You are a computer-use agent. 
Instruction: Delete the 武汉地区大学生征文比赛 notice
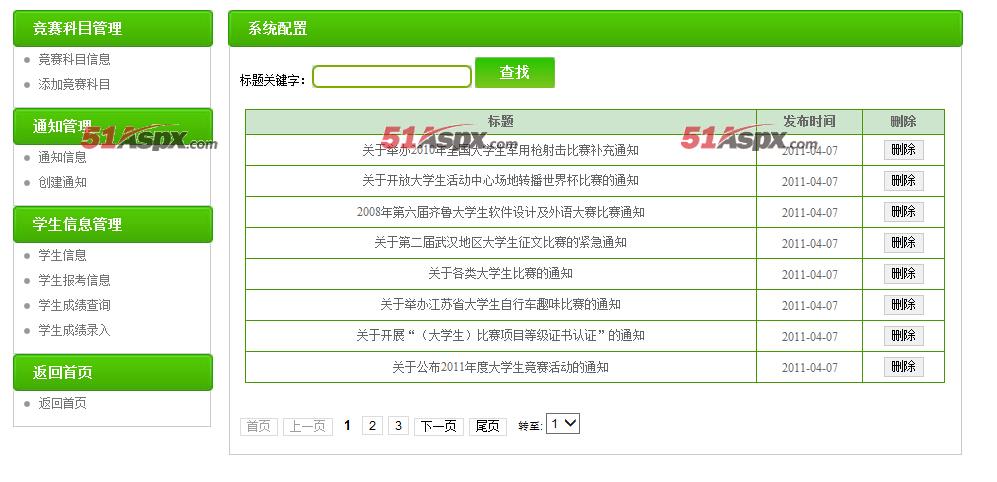pyautogui.click(x=904, y=242)
